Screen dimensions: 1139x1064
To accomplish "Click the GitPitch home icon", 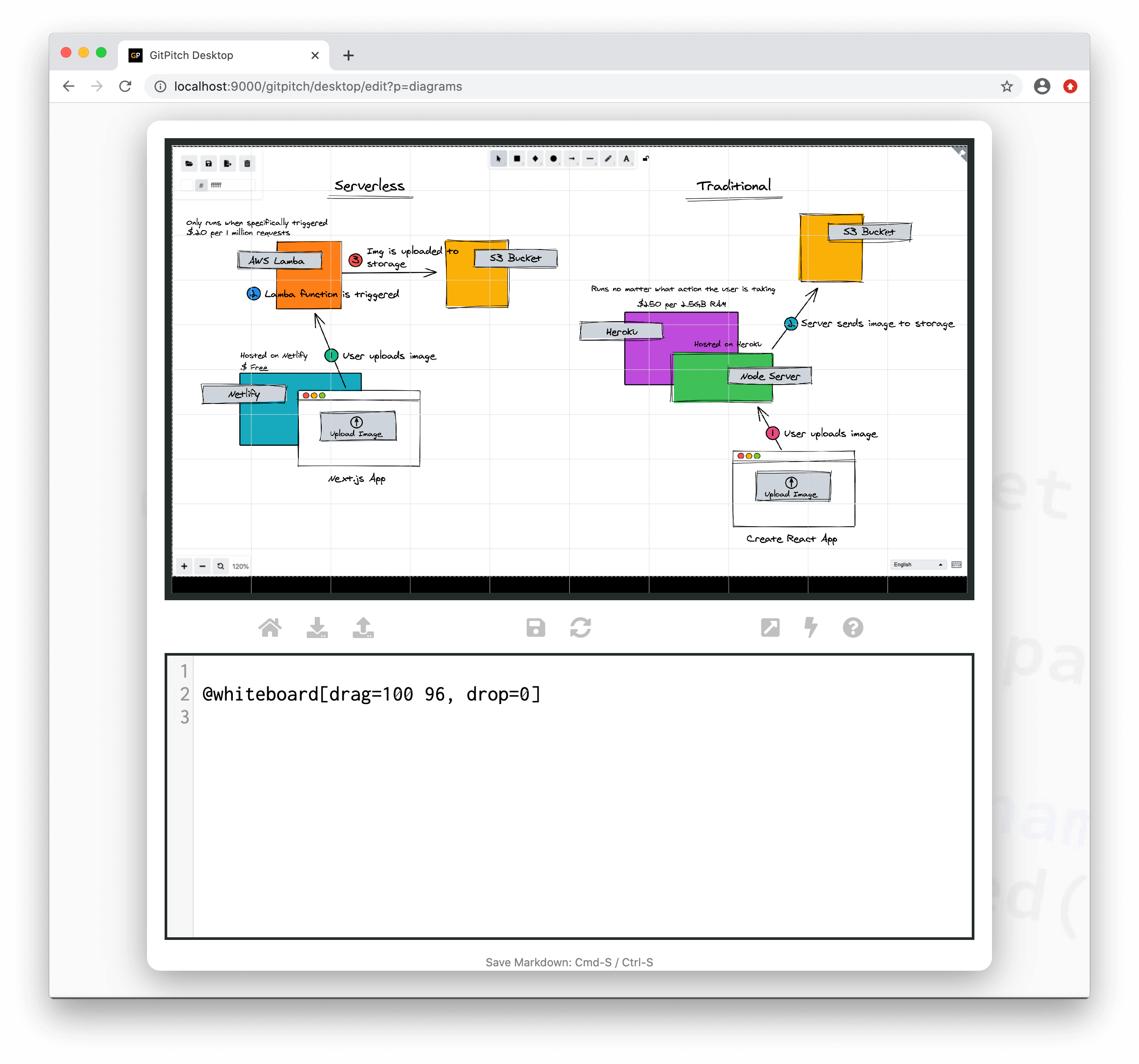I will [x=270, y=628].
